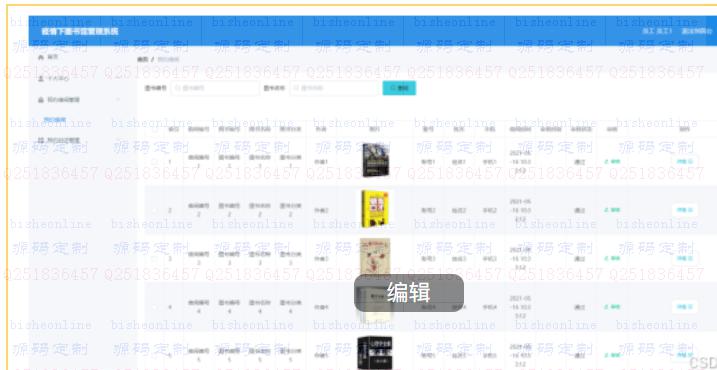717x370 pixels.
Task: Click the exit-to-frontend link at top right
Action: tap(697, 31)
